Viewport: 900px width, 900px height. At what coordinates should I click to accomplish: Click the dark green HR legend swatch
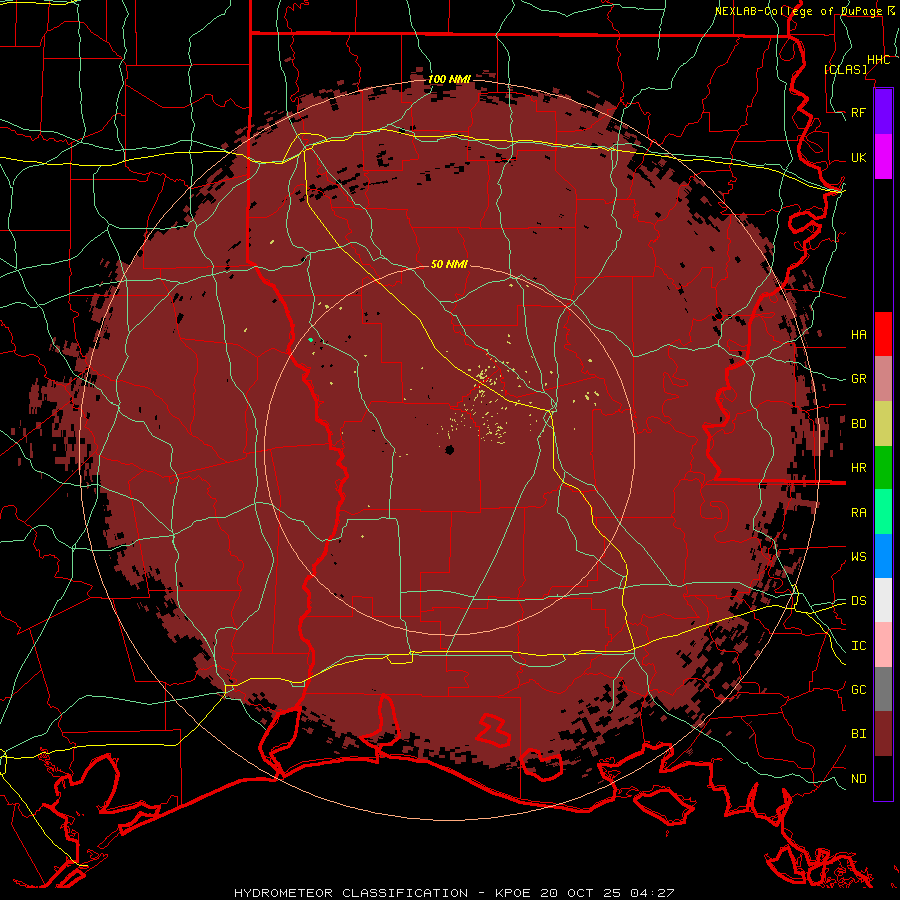pos(883,468)
